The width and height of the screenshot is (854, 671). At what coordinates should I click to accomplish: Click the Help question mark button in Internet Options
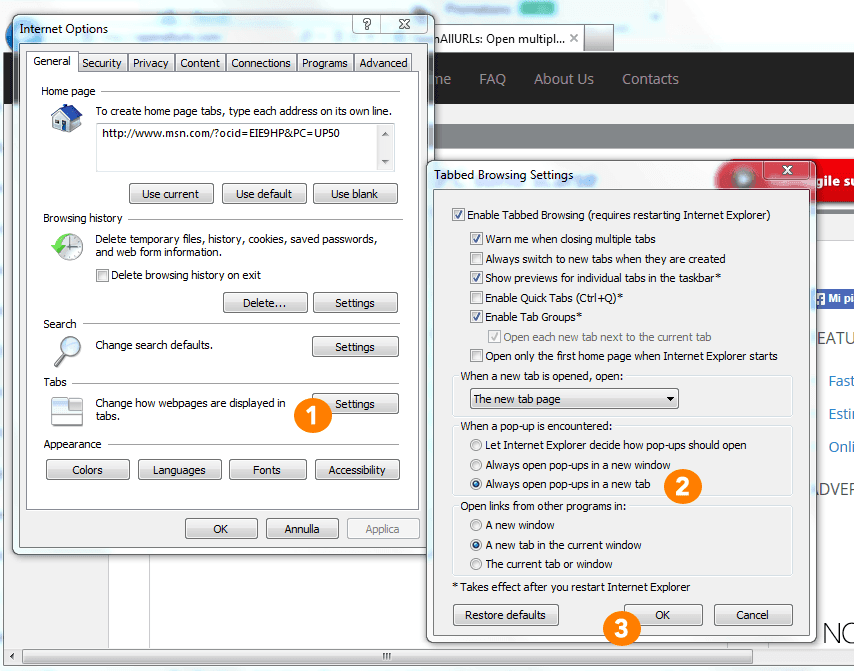367,24
